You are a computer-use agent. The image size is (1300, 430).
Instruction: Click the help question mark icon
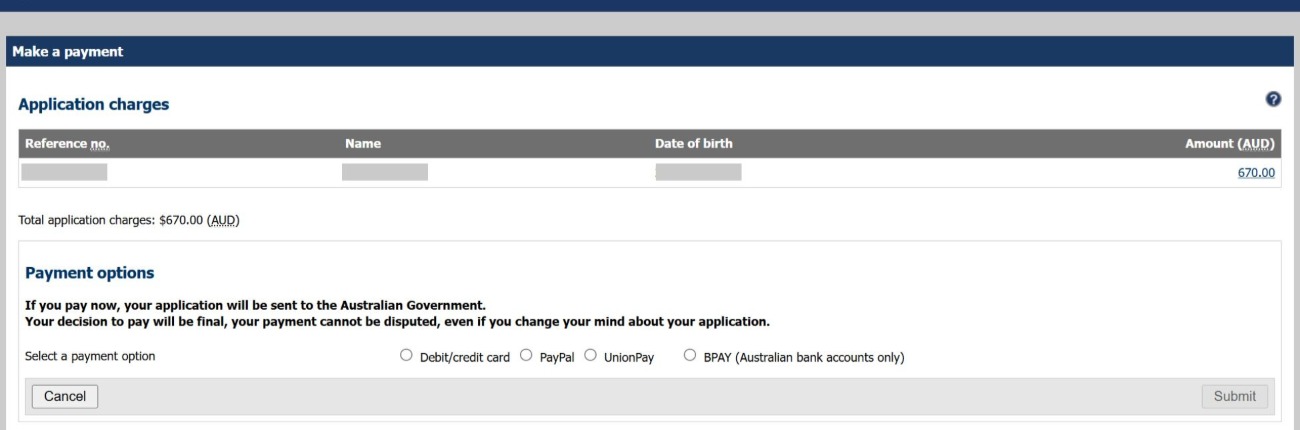1273,99
